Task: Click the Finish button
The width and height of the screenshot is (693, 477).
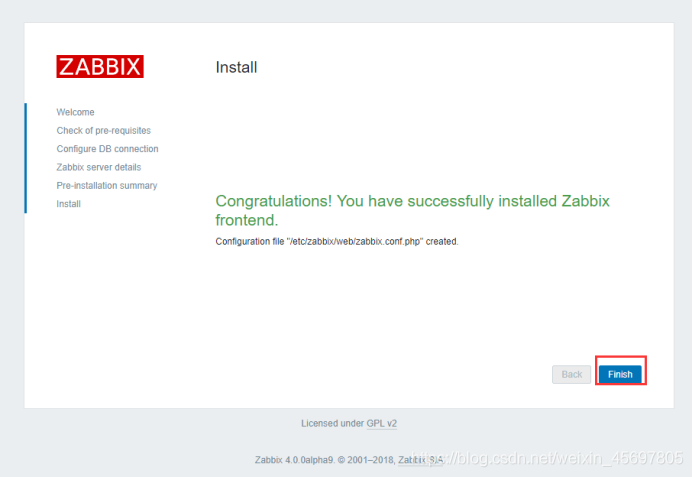Action: (x=620, y=374)
